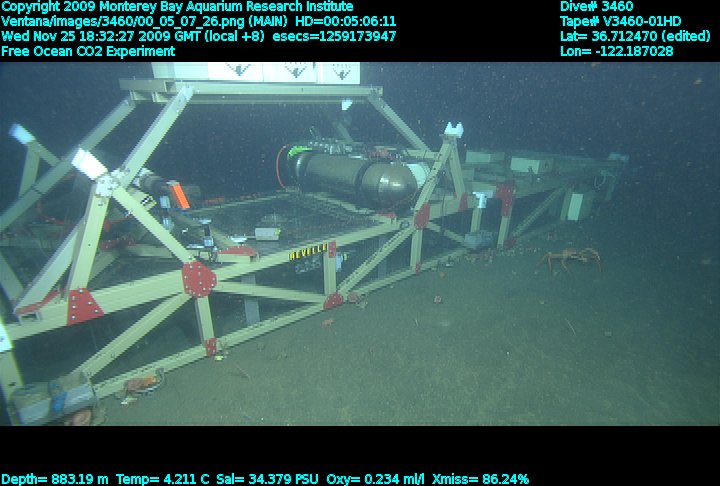Click the Dive# 3460 label
The width and height of the screenshot is (720, 486).
[596, 7]
